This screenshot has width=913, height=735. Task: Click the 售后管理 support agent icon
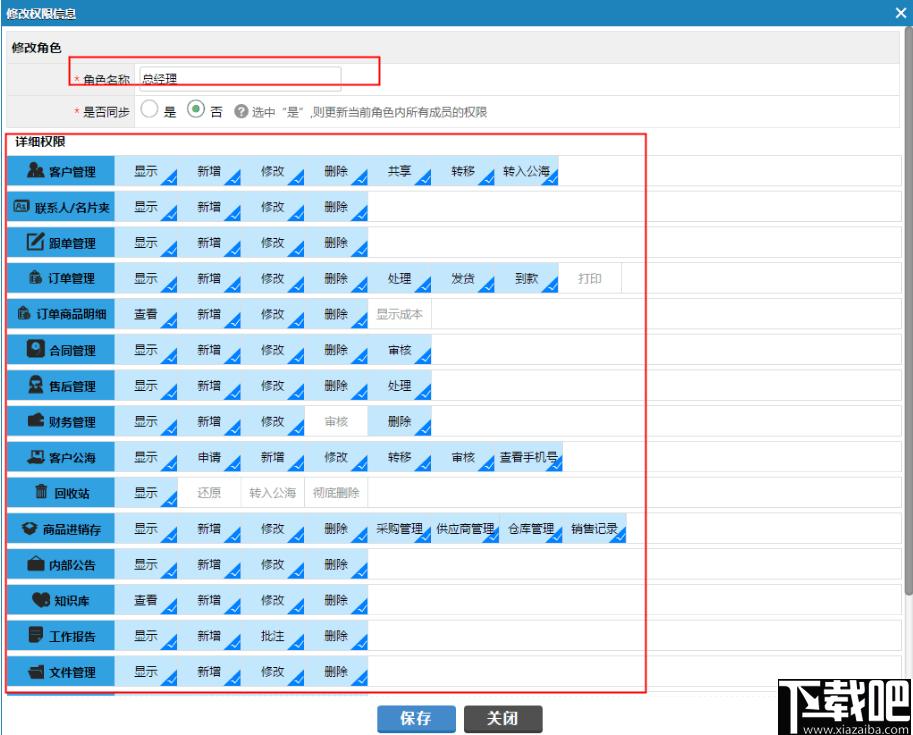coord(36,384)
